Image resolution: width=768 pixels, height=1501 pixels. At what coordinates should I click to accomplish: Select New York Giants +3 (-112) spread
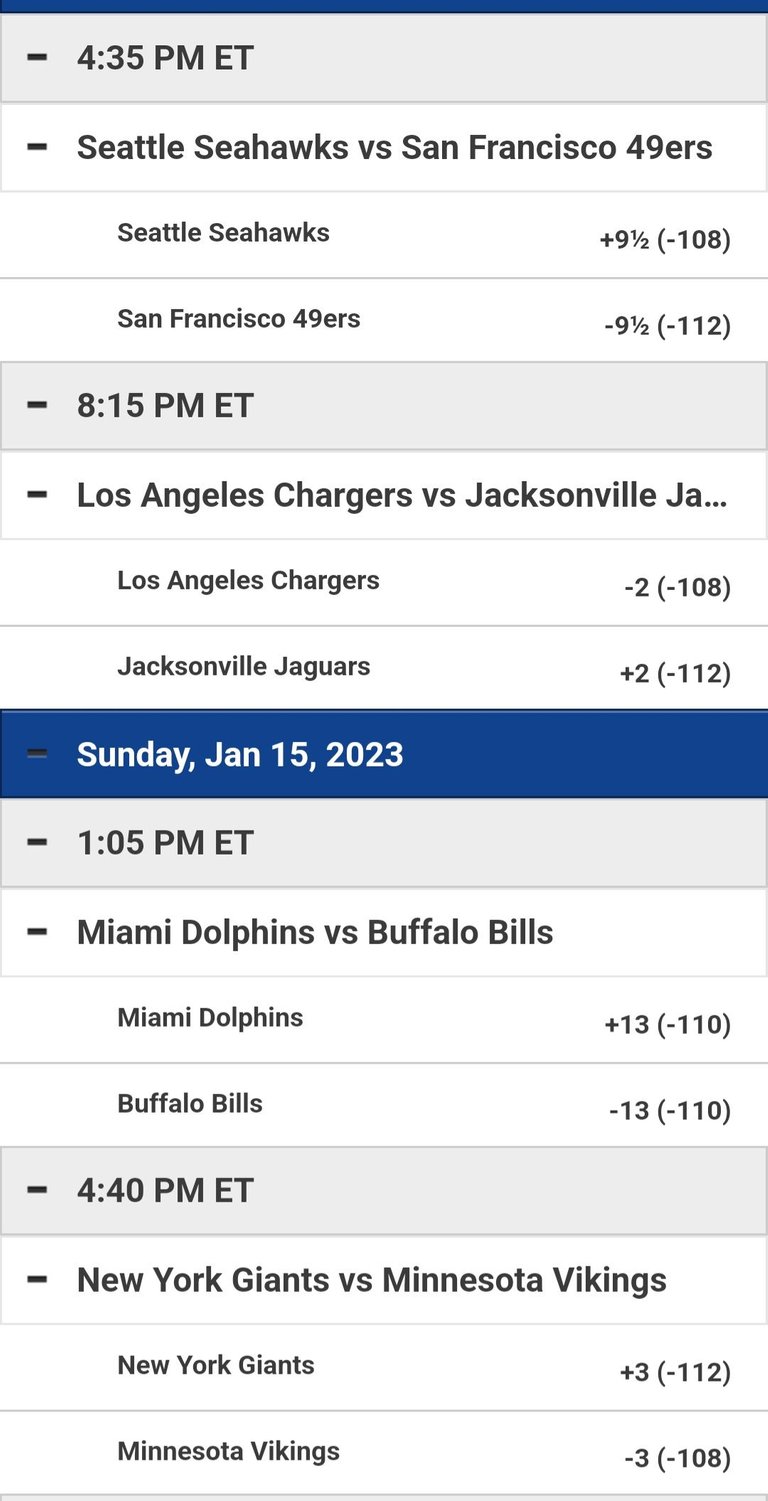tap(675, 1372)
